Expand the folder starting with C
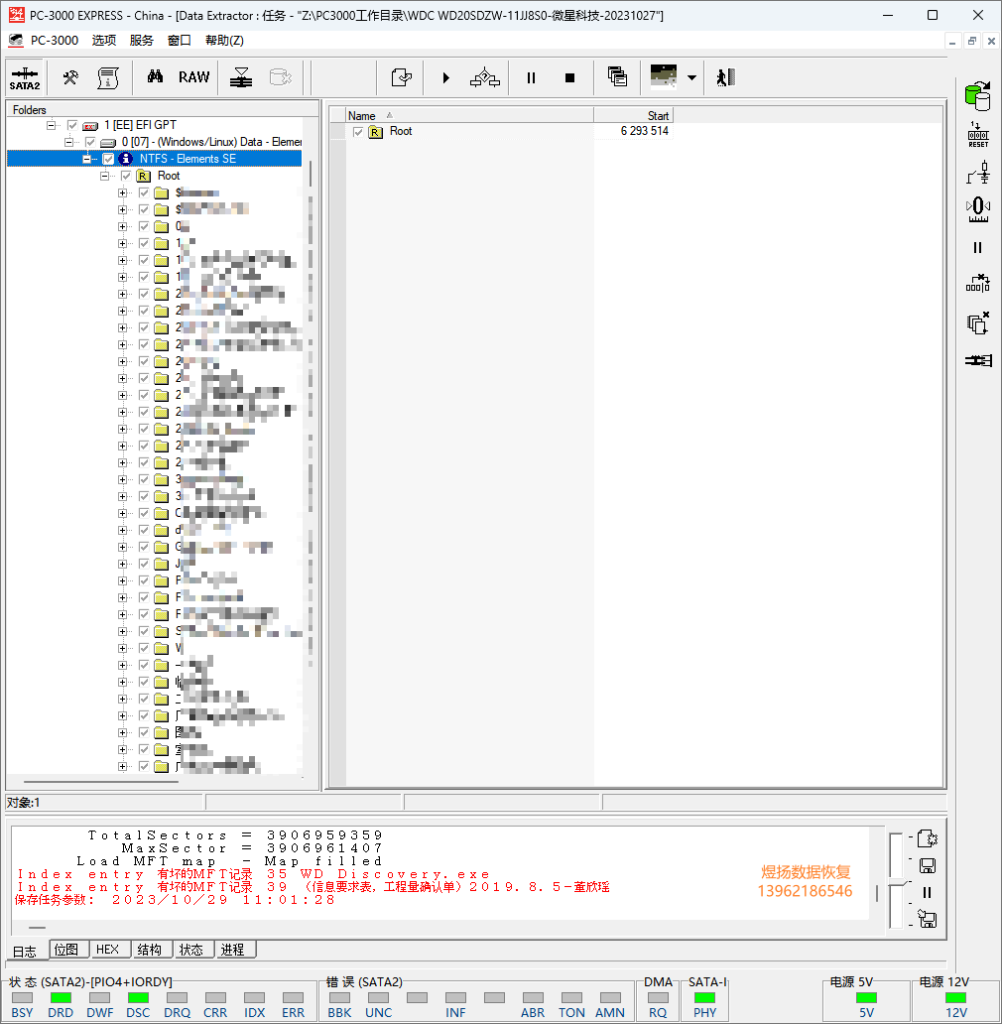Screen dimensions: 1002x1024 point(122,513)
